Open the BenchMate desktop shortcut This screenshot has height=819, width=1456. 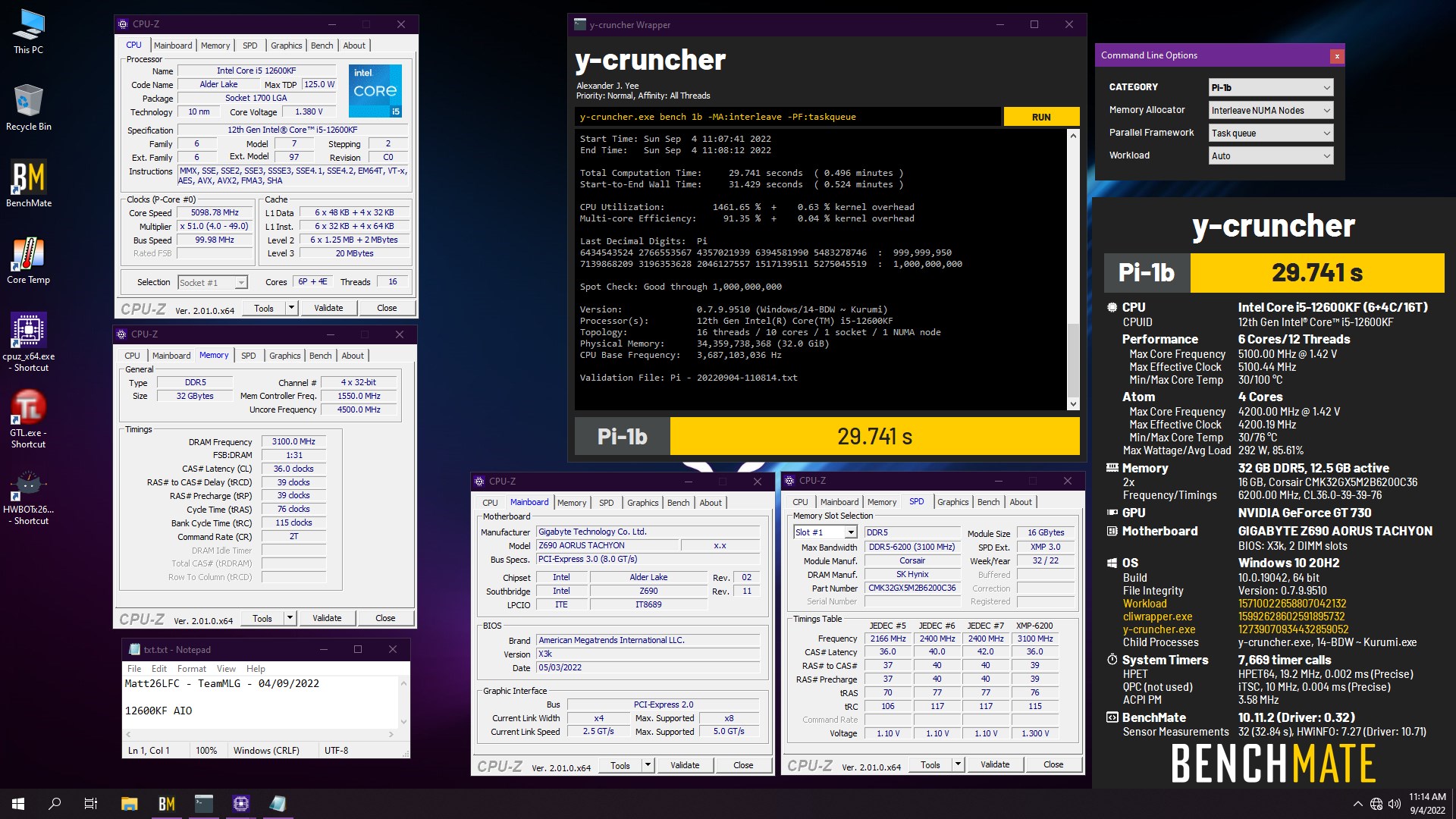[29, 184]
